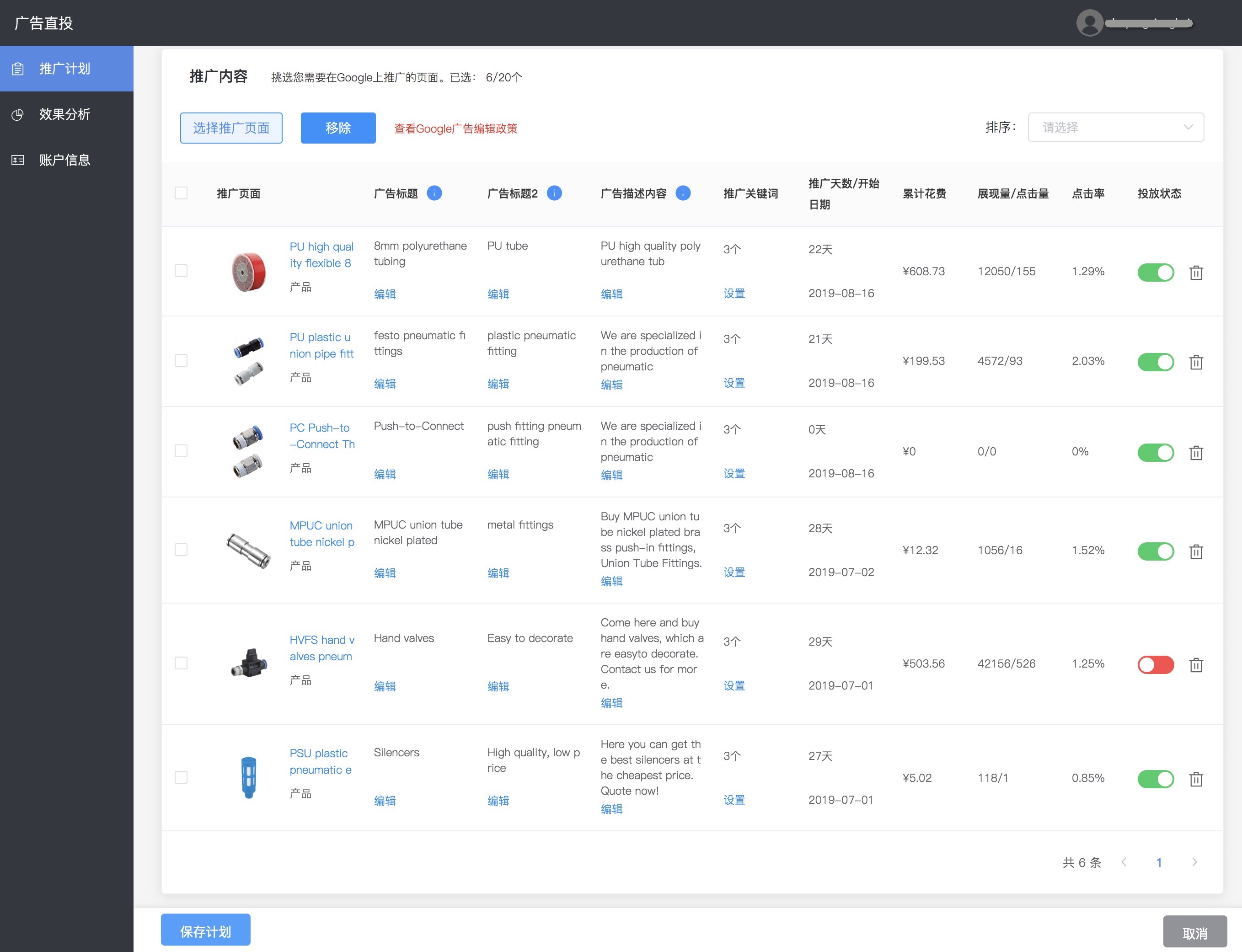The width and height of the screenshot is (1242, 952).
Task: Click trash icon for PSU plastic silencer
Action: click(x=1195, y=779)
